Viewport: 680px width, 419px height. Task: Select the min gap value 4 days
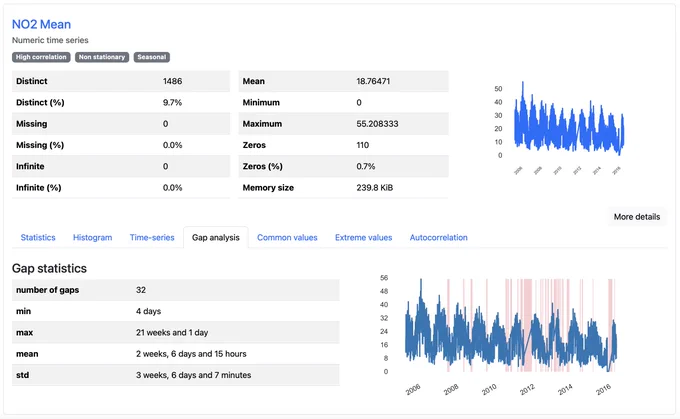click(x=148, y=311)
